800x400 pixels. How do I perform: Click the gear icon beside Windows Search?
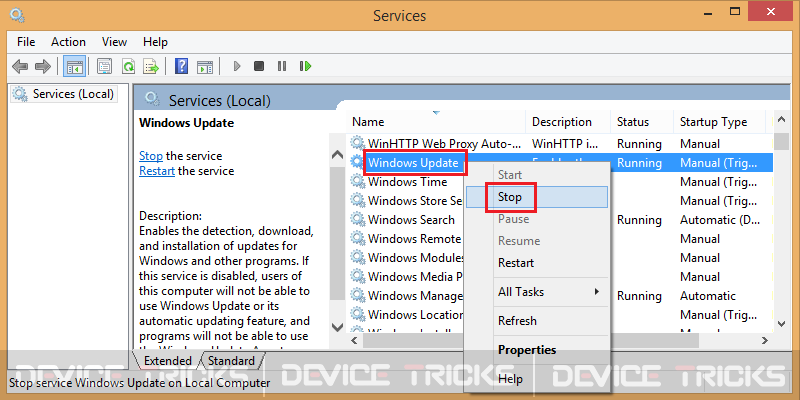[x=358, y=220]
